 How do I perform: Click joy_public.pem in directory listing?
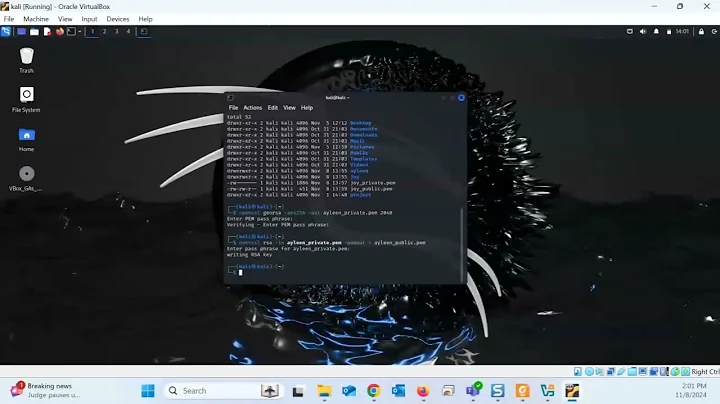click(x=371, y=189)
